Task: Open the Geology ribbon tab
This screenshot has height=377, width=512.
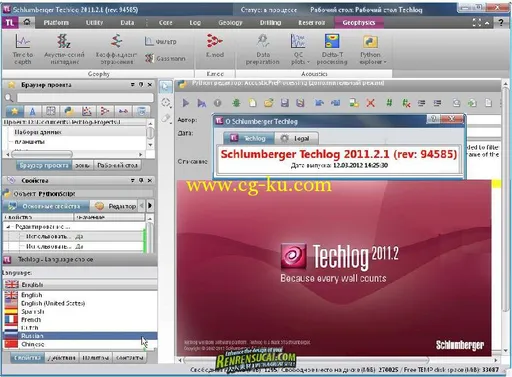Action: pyautogui.click(x=230, y=22)
